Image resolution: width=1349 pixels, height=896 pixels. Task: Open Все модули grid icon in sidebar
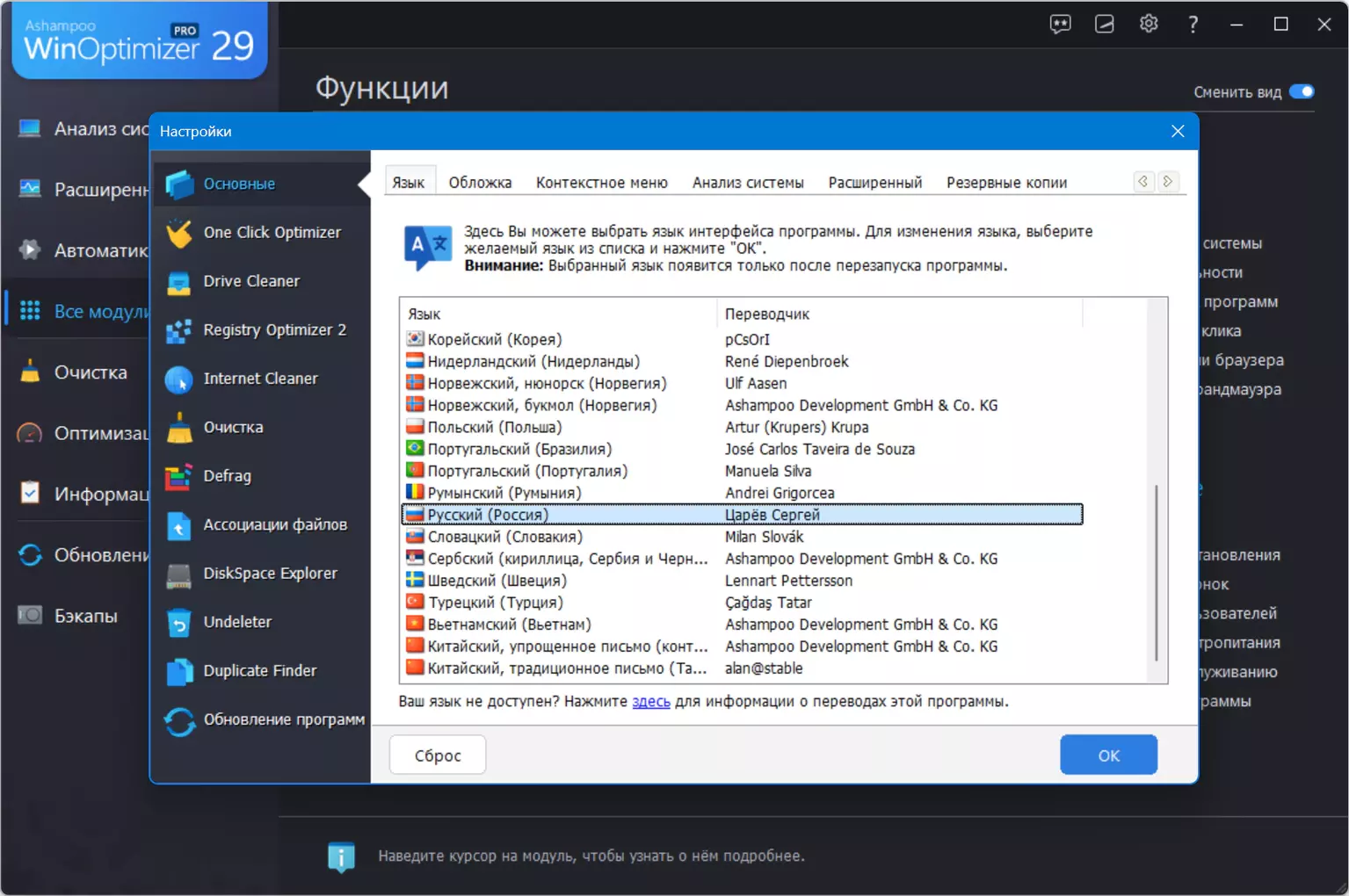click(x=30, y=310)
